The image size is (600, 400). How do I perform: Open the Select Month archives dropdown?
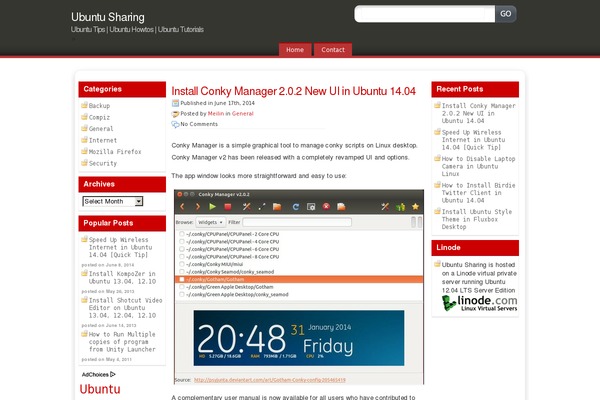click(112, 201)
